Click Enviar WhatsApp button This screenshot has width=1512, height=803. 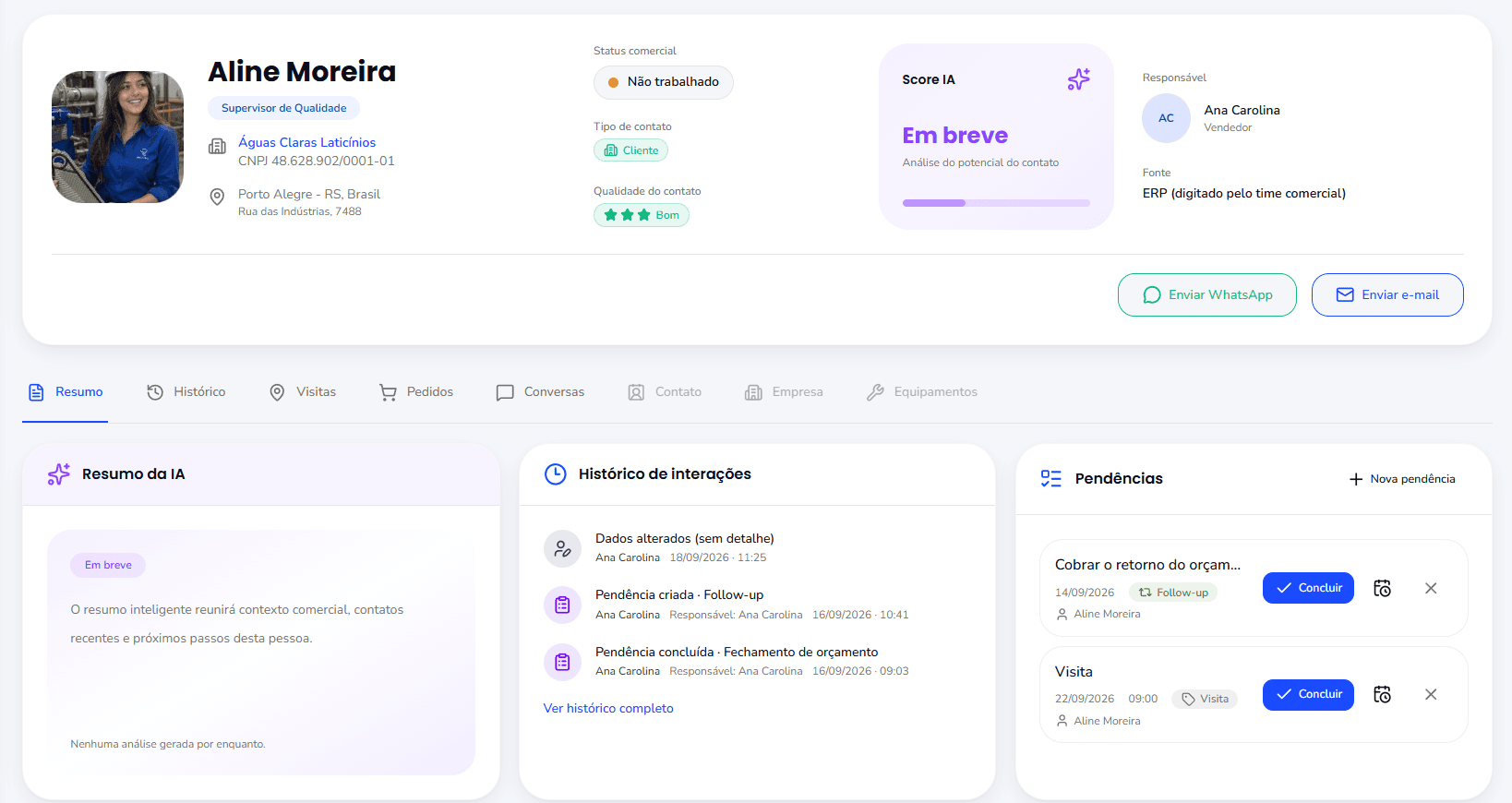click(x=1207, y=295)
